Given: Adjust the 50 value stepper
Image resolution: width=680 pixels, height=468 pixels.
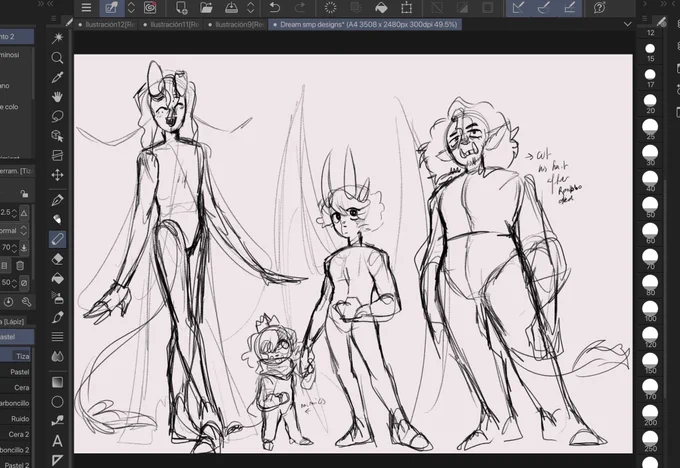Looking at the screenshot, I should click(14, 283).
